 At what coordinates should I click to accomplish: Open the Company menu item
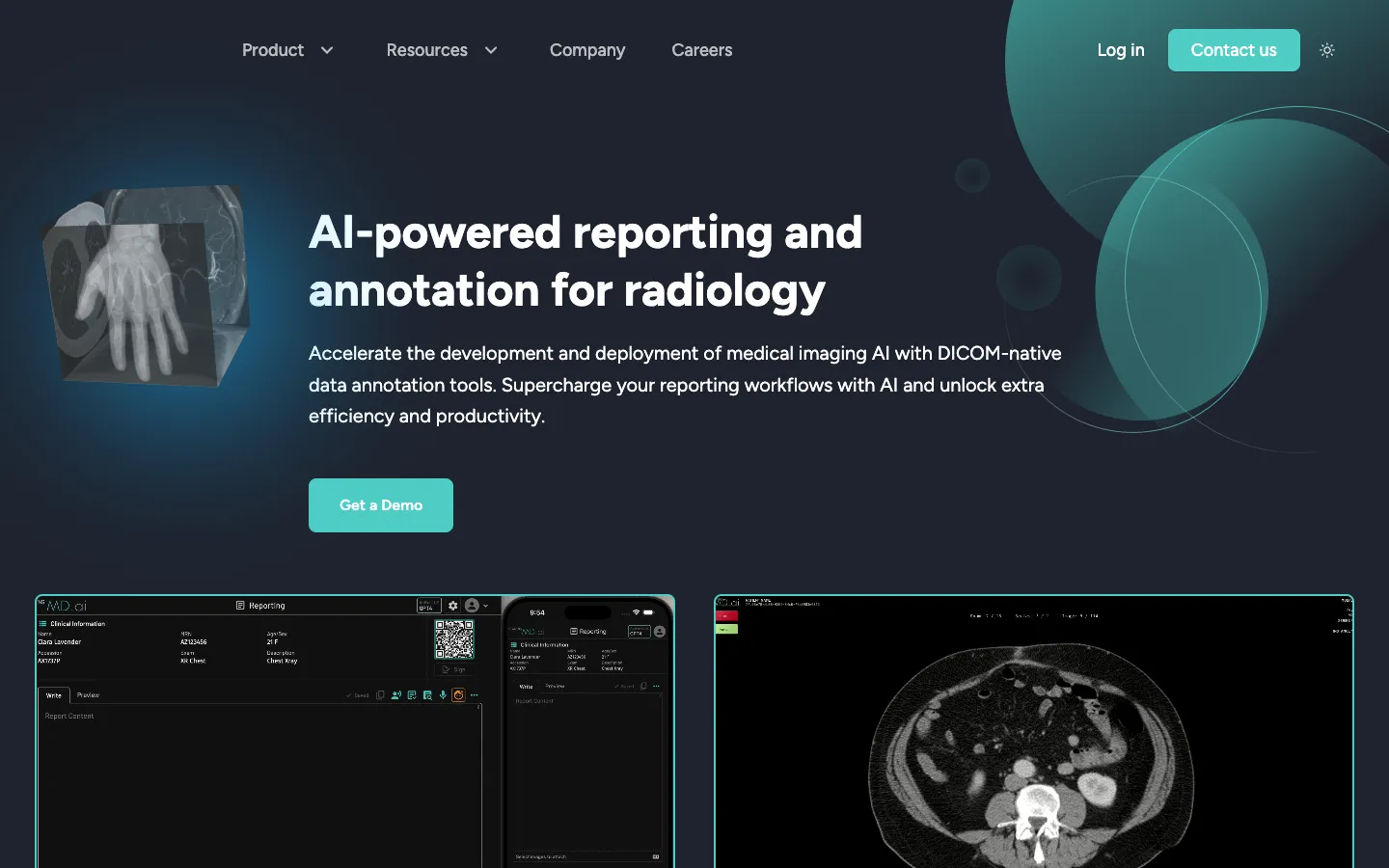point(587,50)
